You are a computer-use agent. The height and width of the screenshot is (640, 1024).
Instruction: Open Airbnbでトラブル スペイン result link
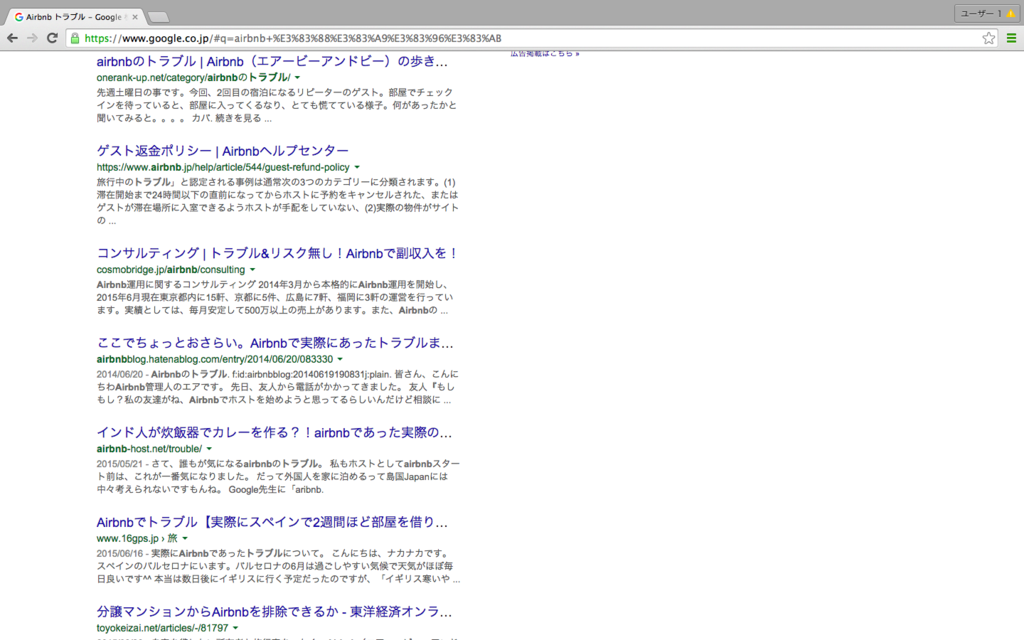pyautogui.click(x=272, y=522)
